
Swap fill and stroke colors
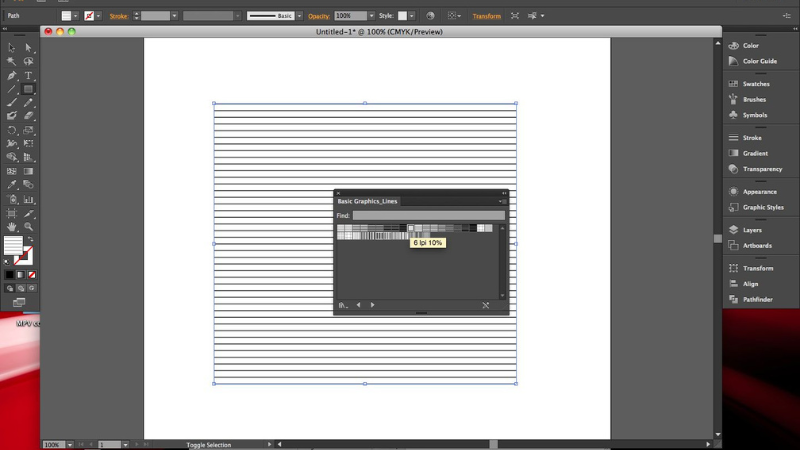pyautogui.click(x=30, y=240)
